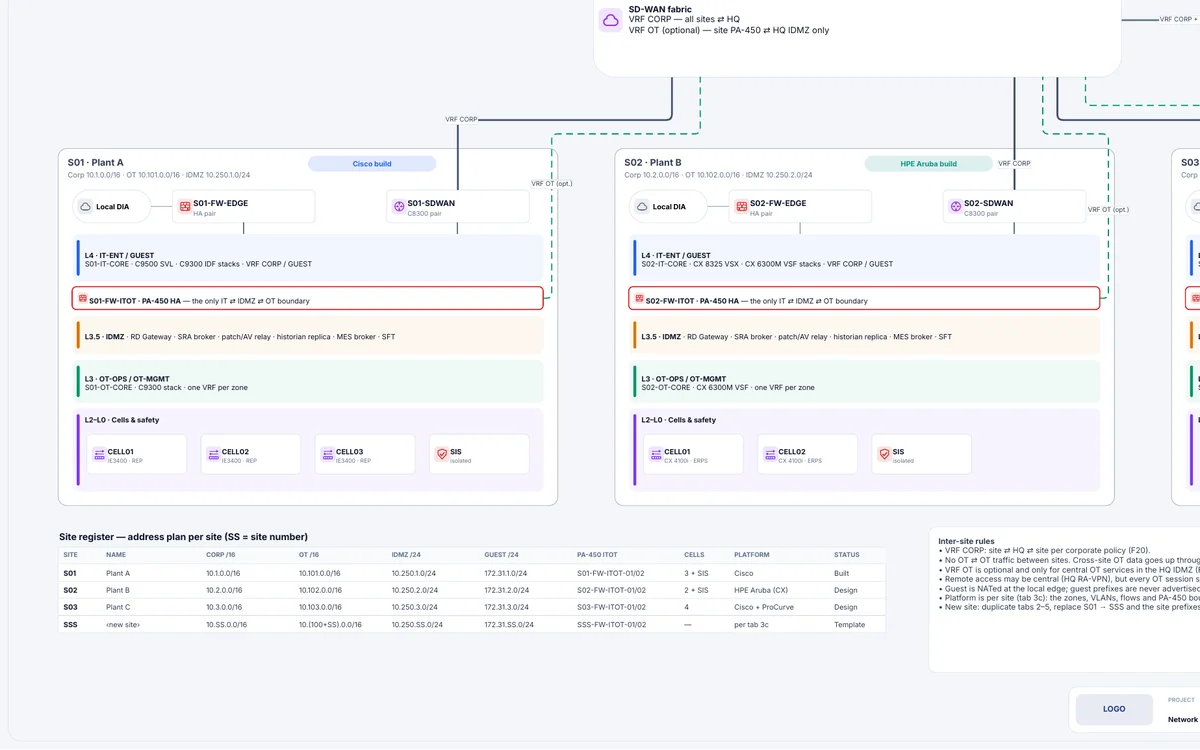Select "10.(100+SS).0.0/16" template cell
The image size is (1200, 750).
(x=330, y=624)
